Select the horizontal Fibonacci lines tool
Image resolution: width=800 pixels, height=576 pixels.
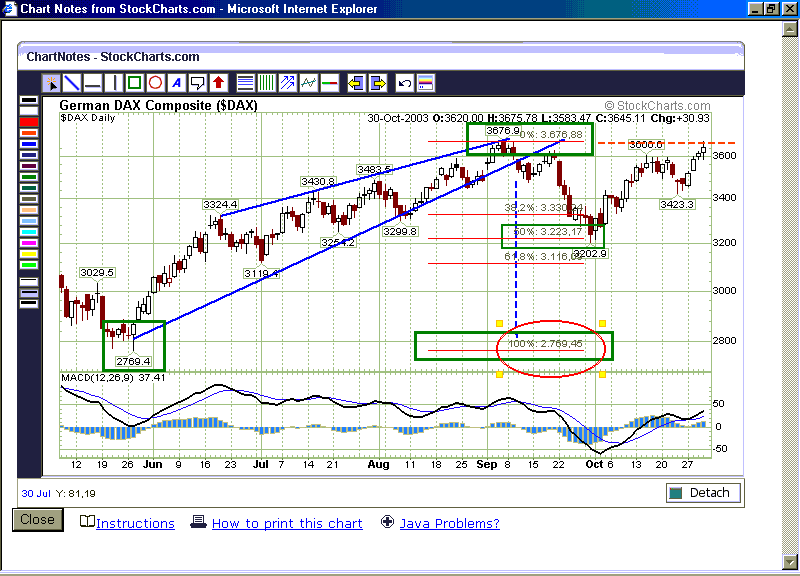coord(245,83)
